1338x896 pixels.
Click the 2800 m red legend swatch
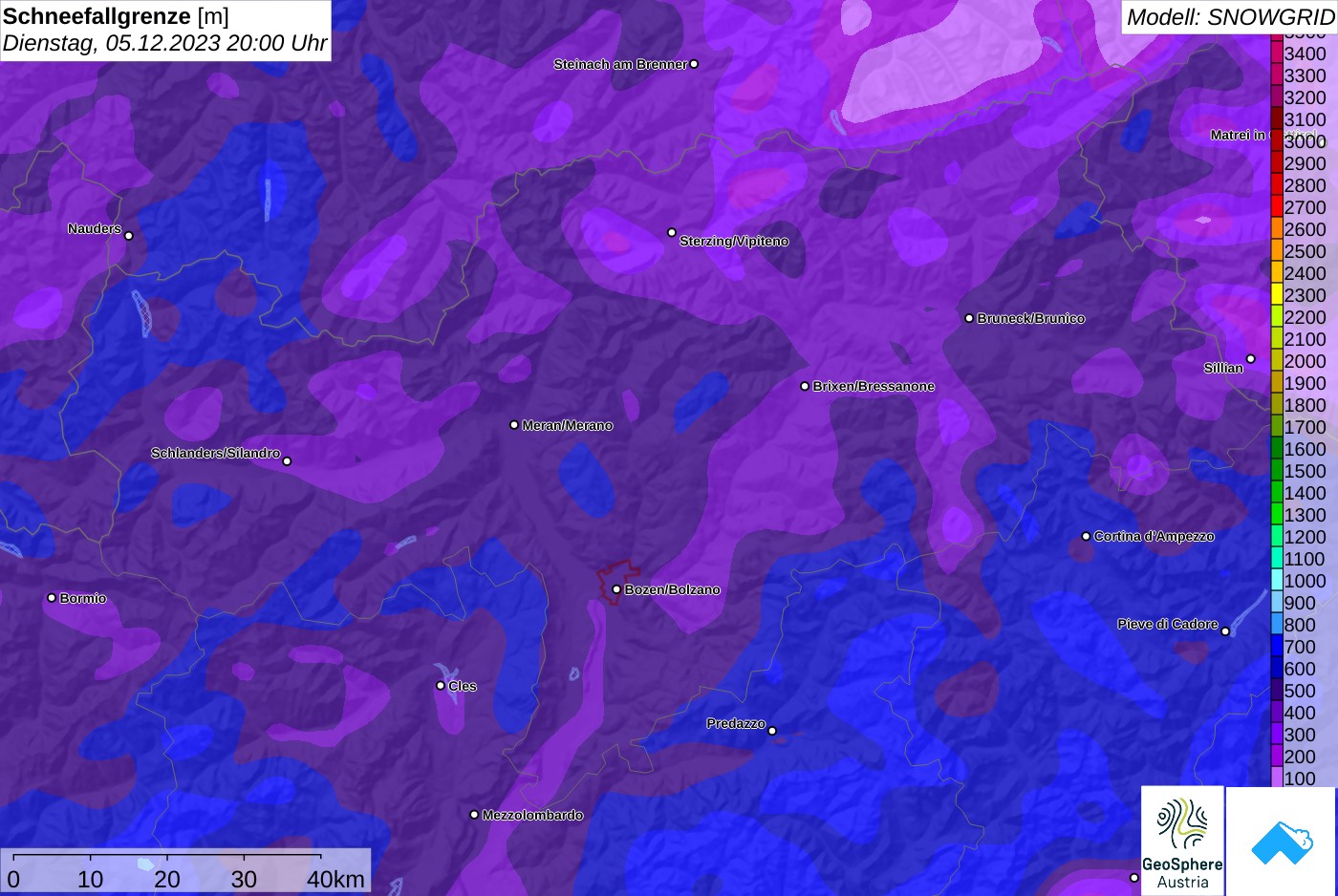pos(1276,185)
